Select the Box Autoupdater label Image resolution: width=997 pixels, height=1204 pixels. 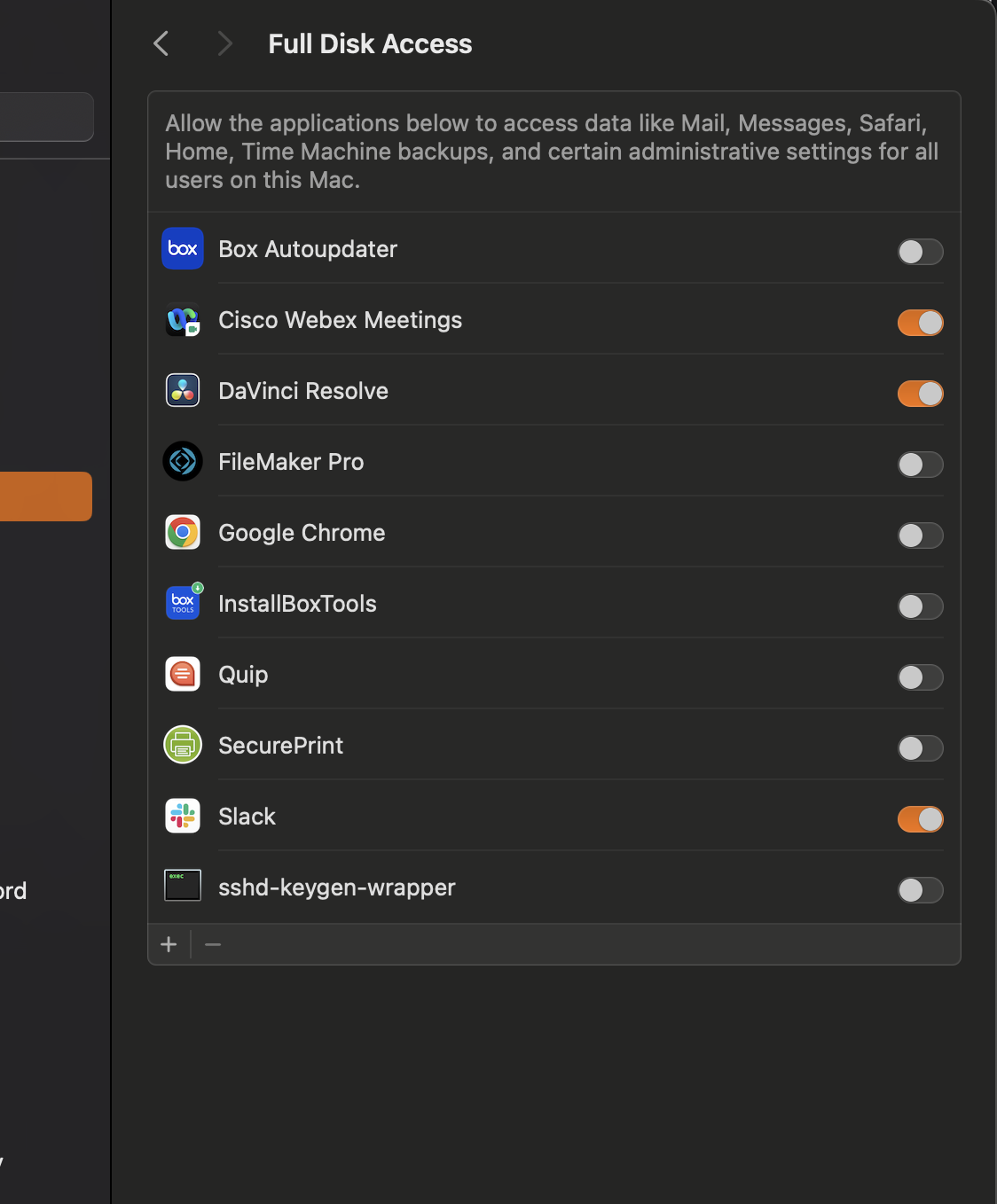click(308, 249)
